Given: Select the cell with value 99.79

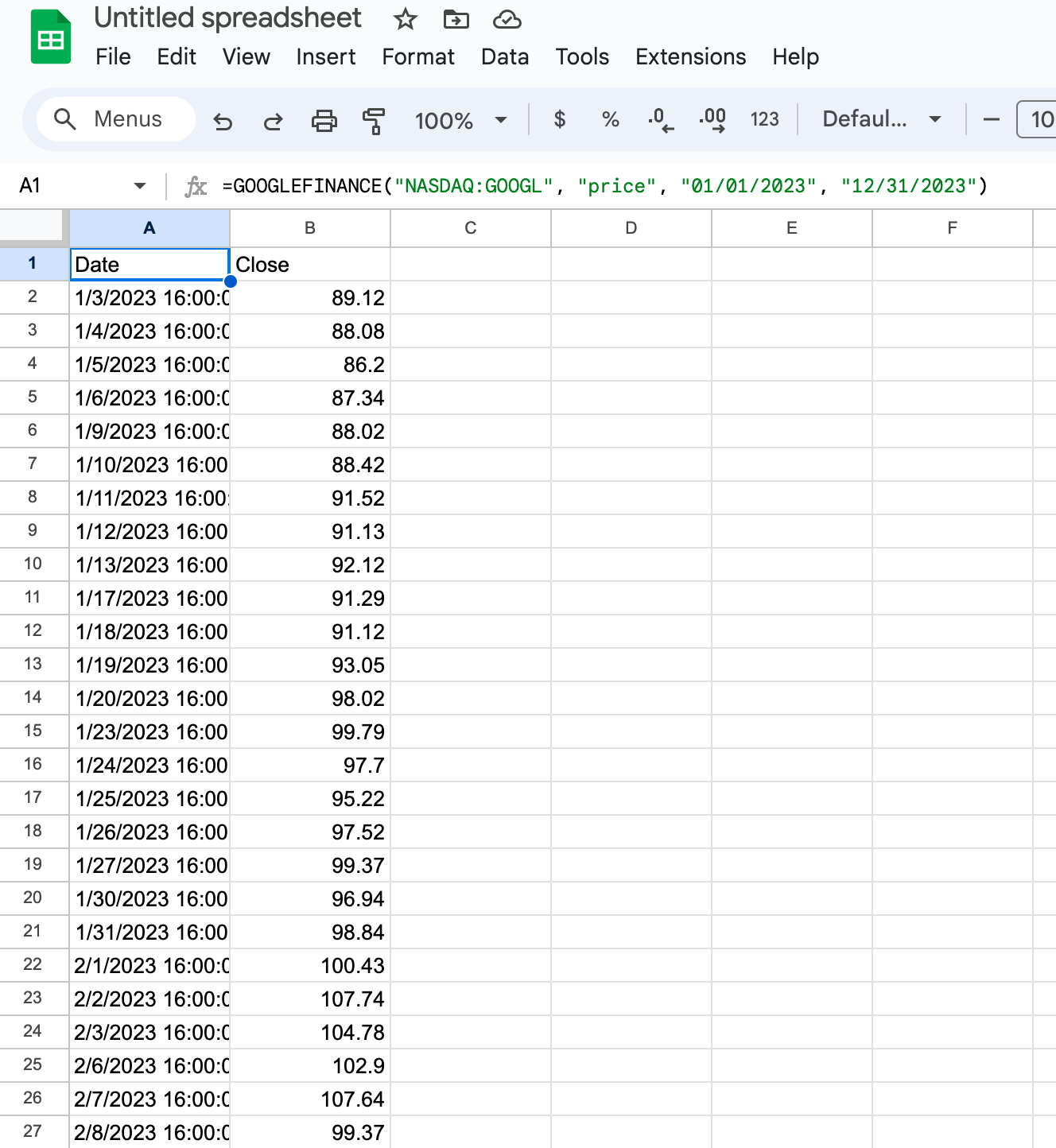Looking at the screenshot, I should coord(310,731).
